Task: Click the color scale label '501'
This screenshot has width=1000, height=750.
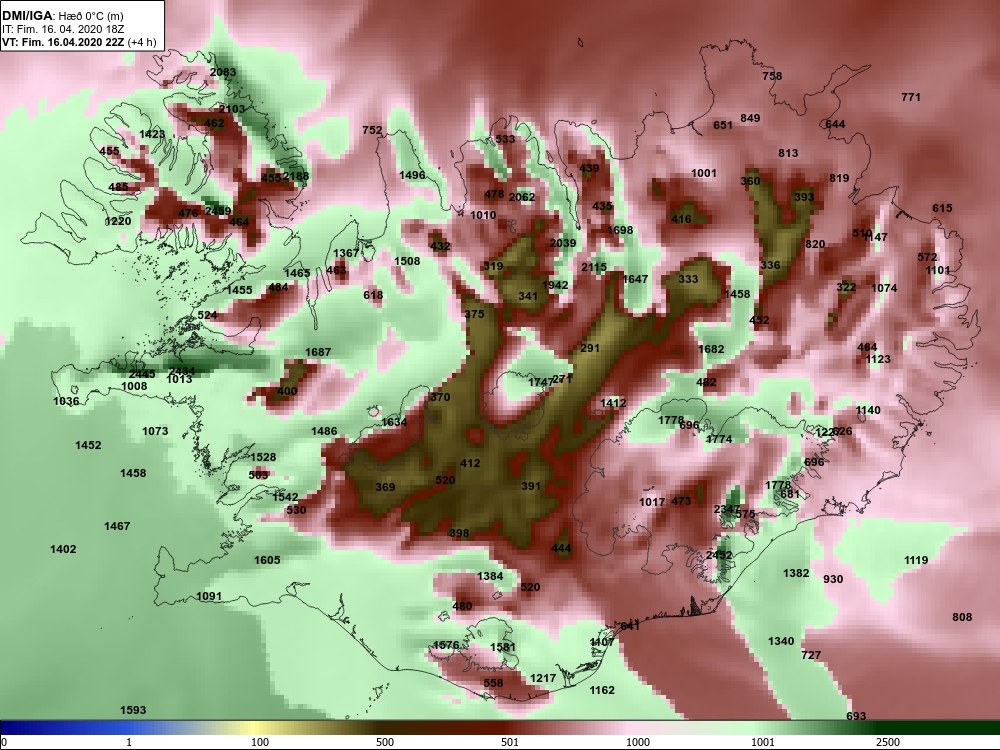Action: pyautogui.click(x=510, y=742)
